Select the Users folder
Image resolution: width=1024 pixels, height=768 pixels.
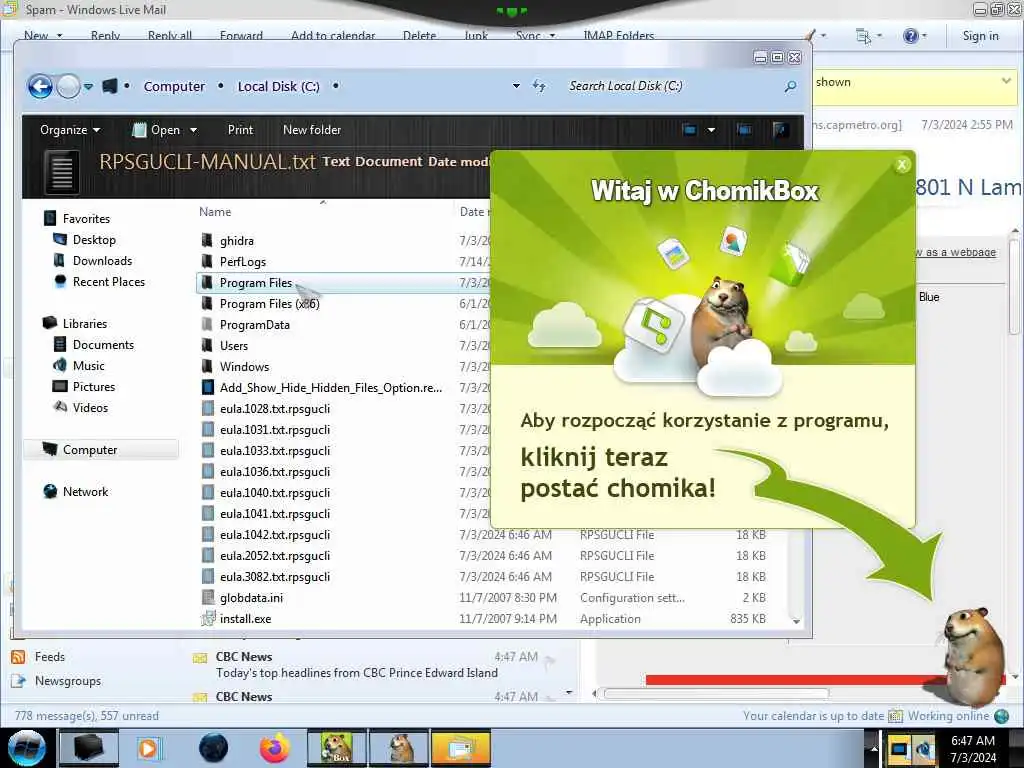234,345
